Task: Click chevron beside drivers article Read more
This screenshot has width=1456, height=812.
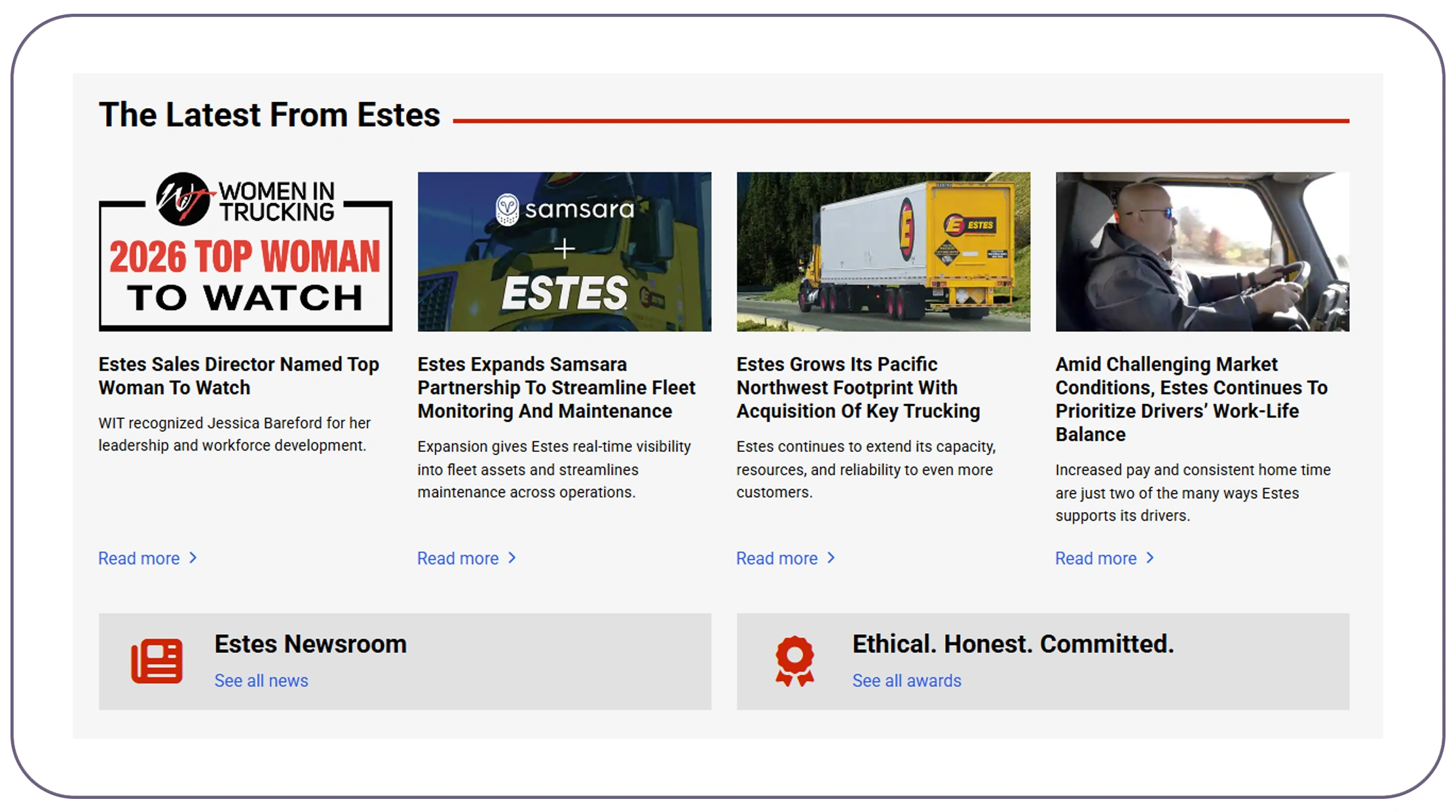Action: 1150,558
